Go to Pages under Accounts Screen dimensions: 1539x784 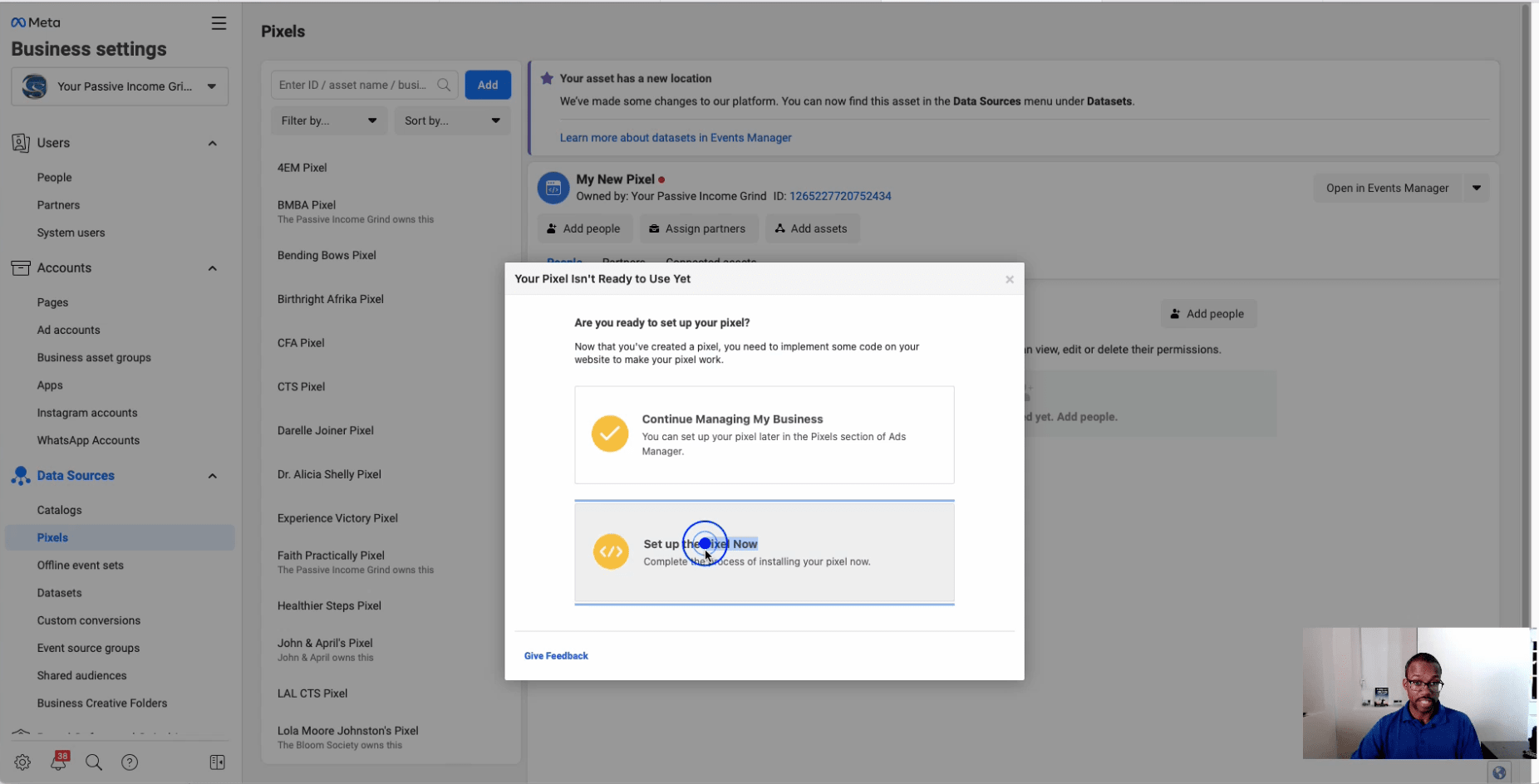52,302
